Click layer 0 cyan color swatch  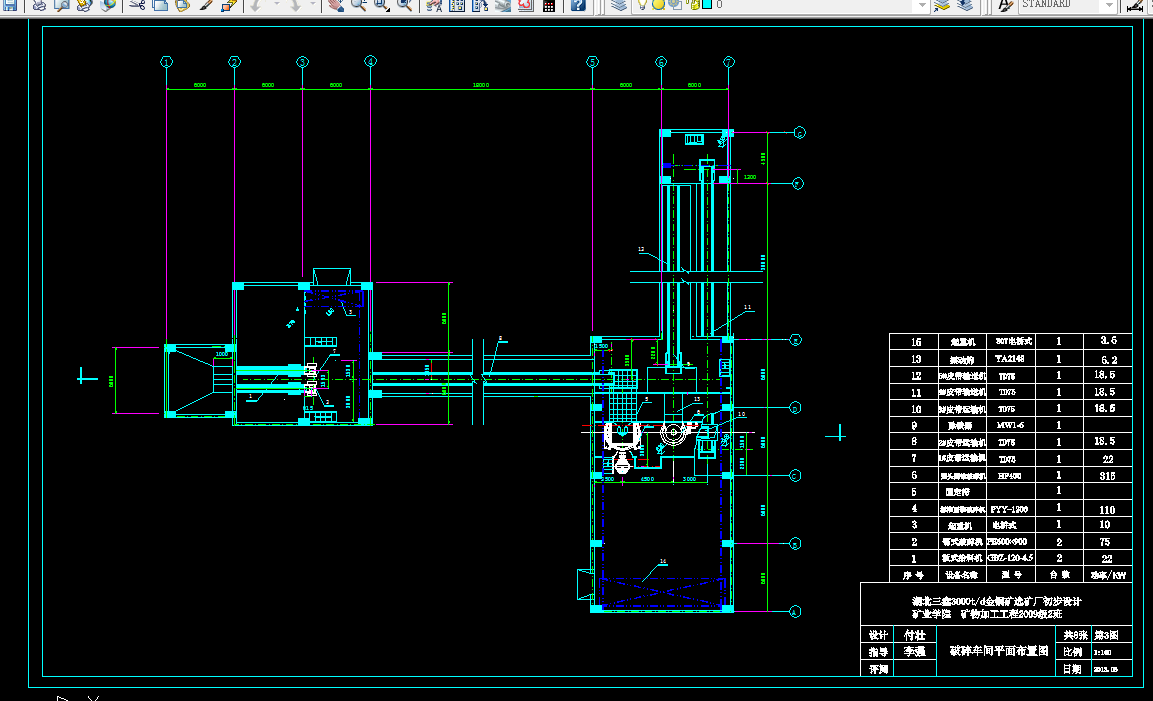[707, 4]
